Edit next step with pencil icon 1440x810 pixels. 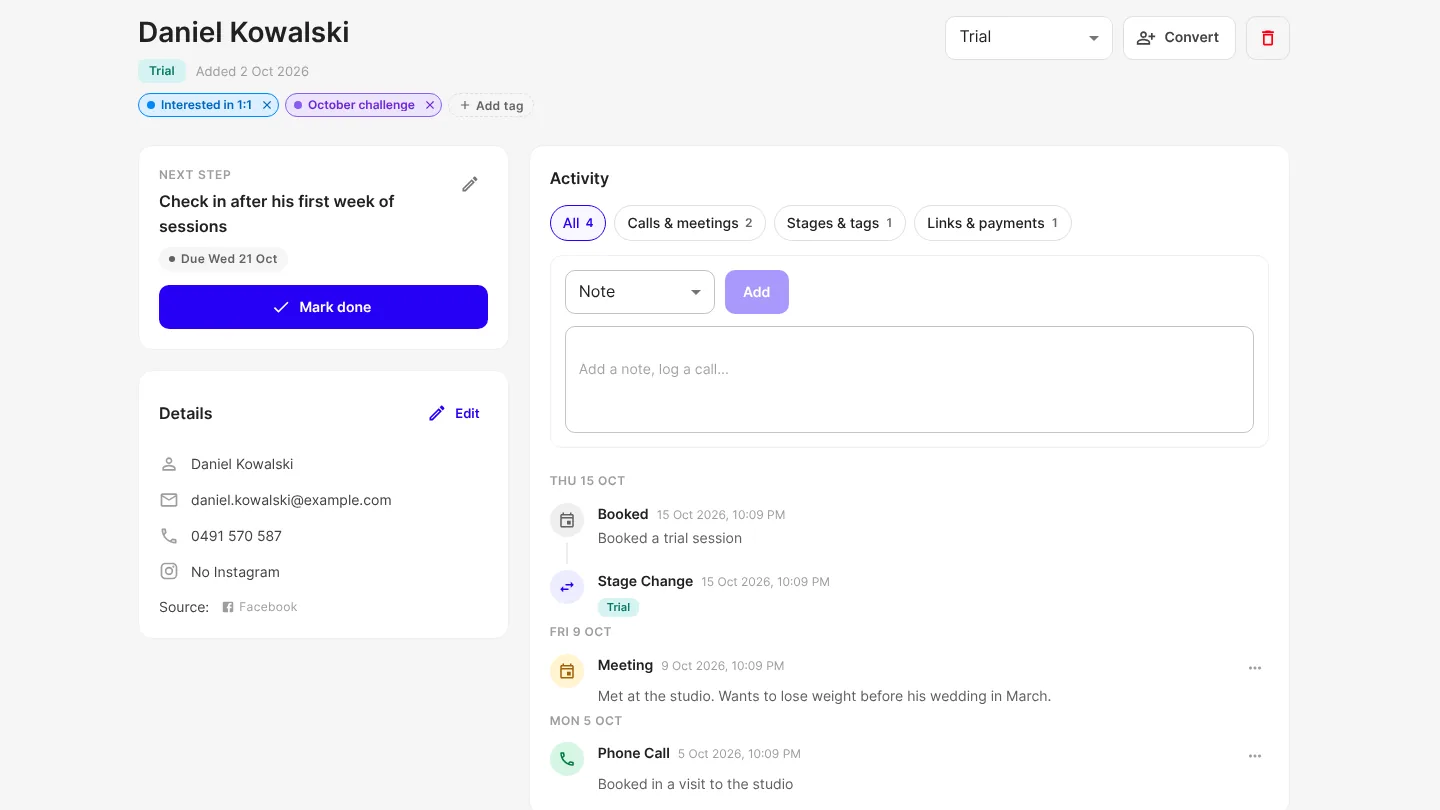coord(470,184)
